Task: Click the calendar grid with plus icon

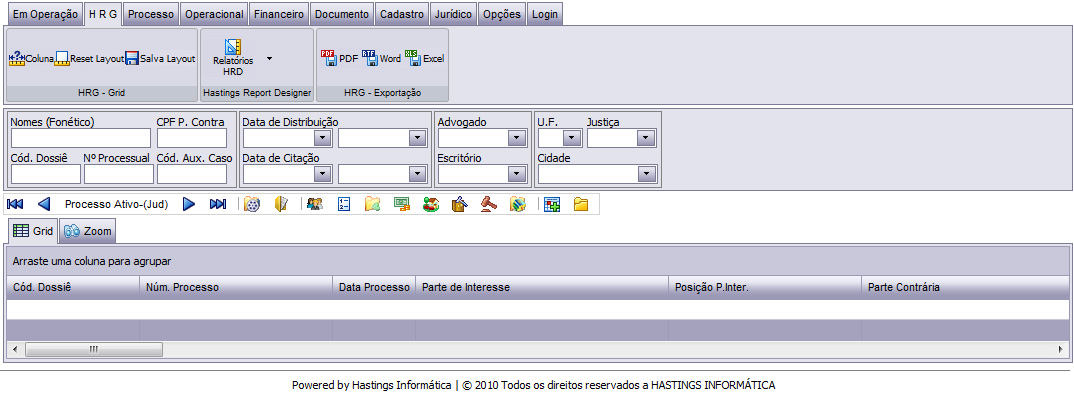Action: [552, 204]
